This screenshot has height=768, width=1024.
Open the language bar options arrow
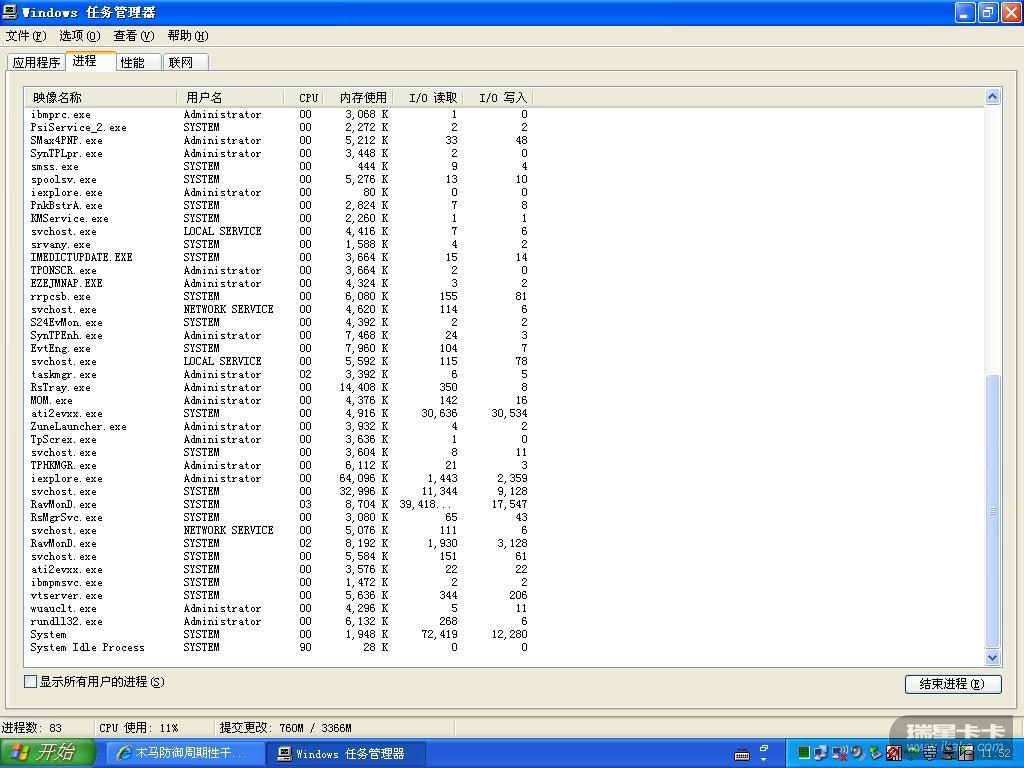tap(763, 760)
